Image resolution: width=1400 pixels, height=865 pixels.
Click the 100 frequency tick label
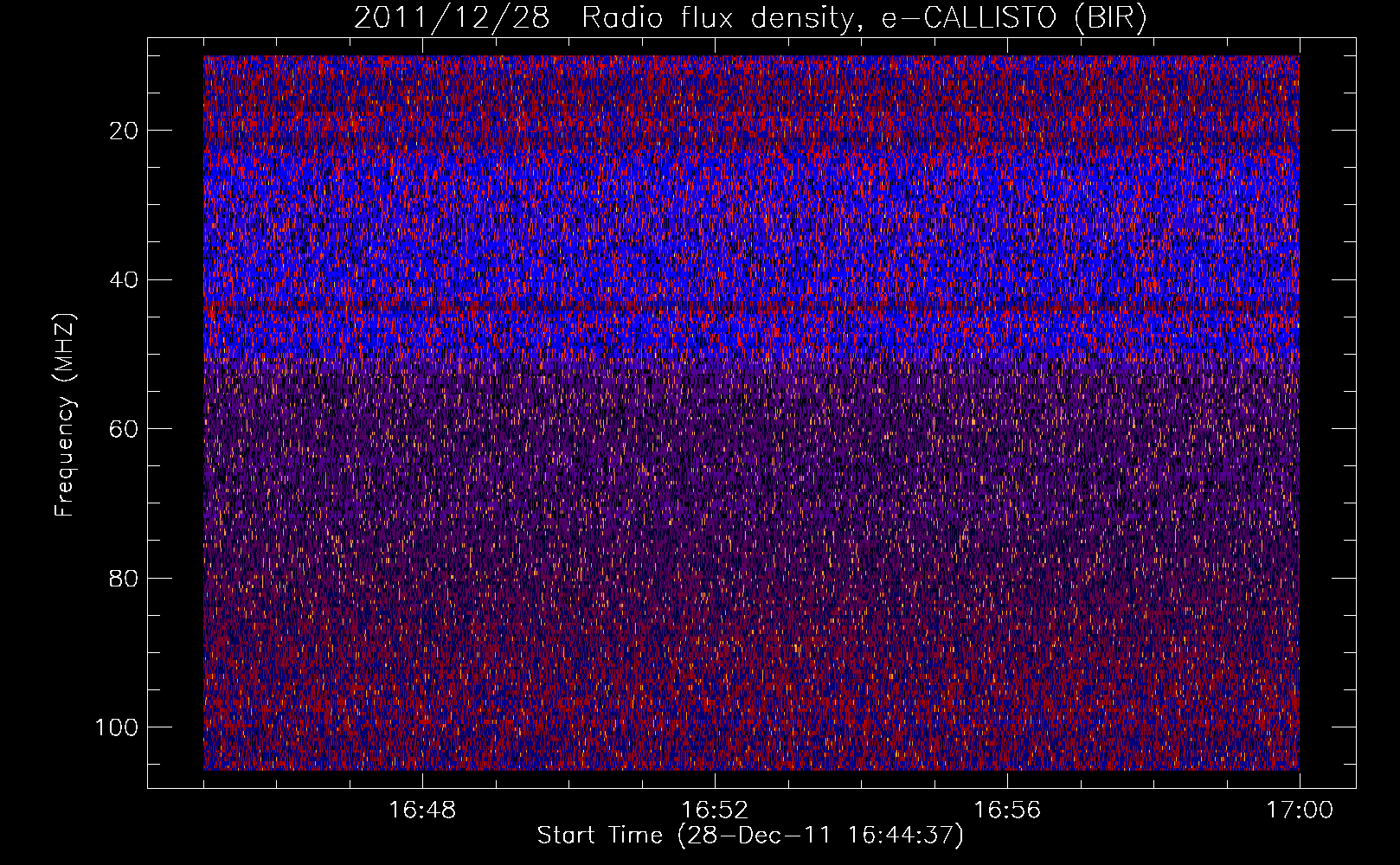(117, 727)
